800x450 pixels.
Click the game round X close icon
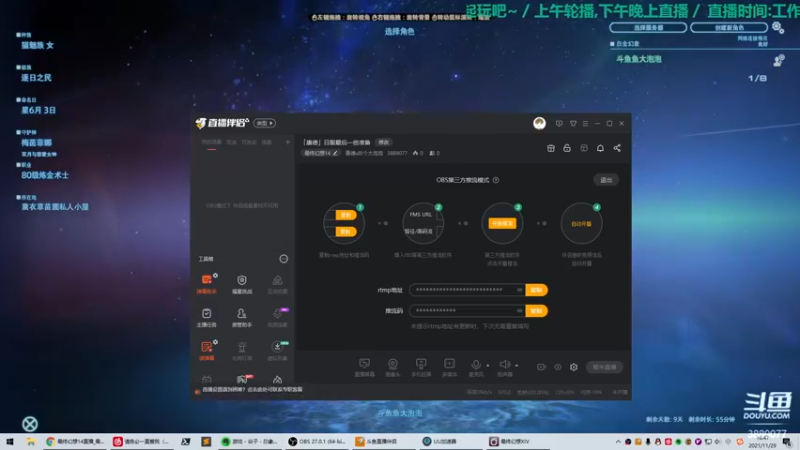[x=30, y=424]
